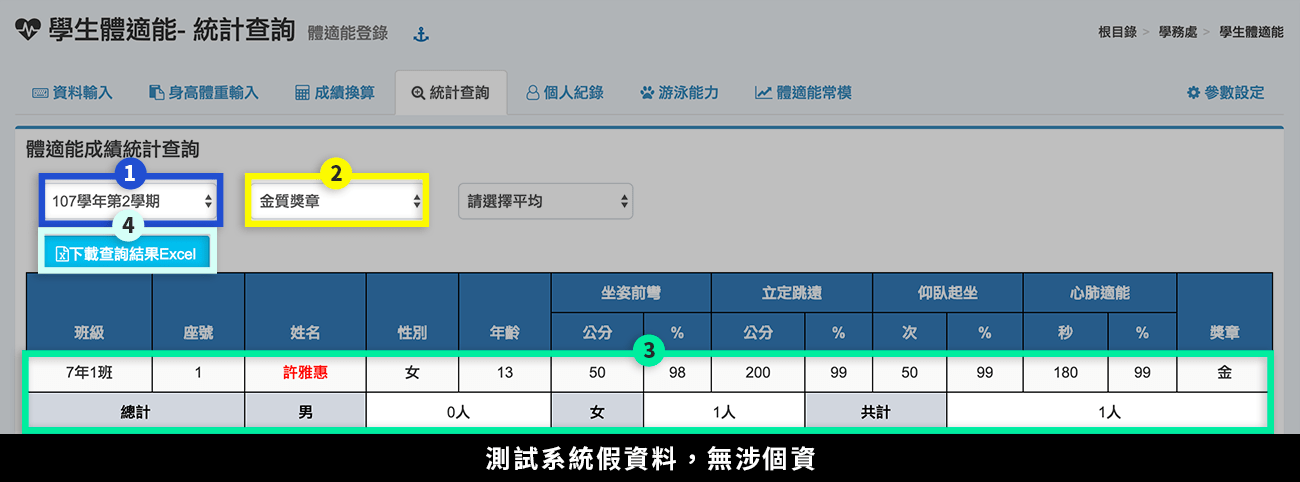This screenshot has height=482, width=1300.
Task: Click the gear icon for 參數設定
Action: 1193,93
